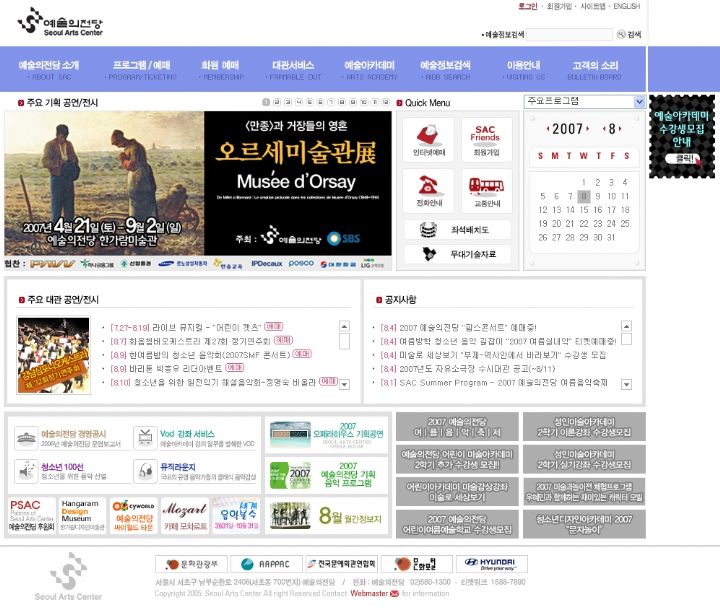Click the search magnifier 검색 icon
This screenshot has height=612, width=720.
pyautogui.click(x=621, y=34)
